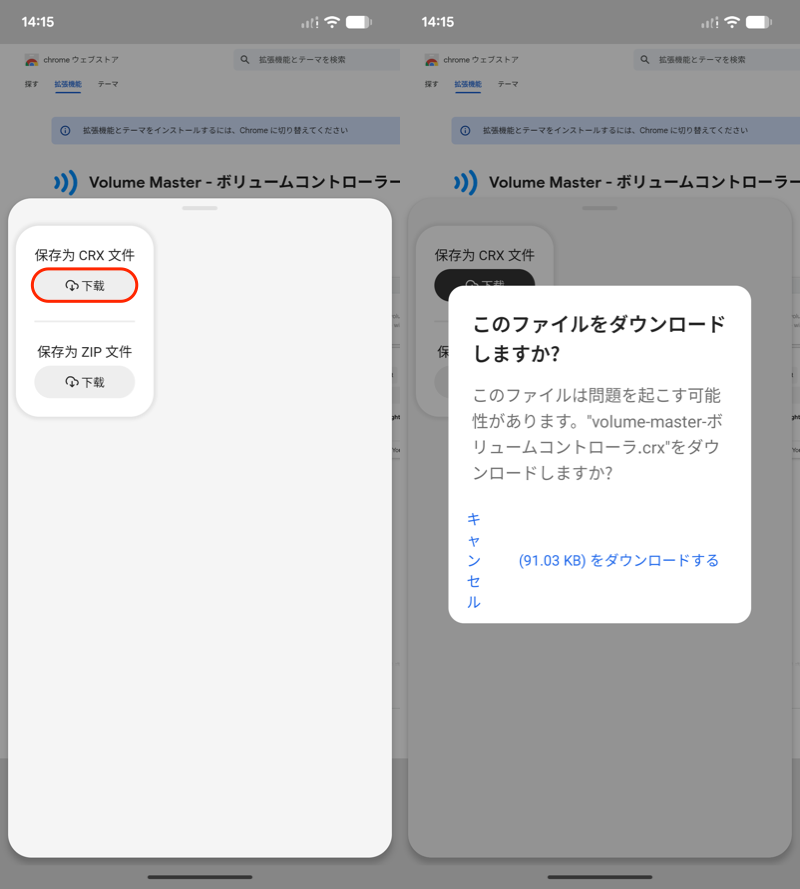Image resolution: width=800 pixels, height=889 pixels.
Task: Tap the grabber handle atop the left sheet
Action: [199, 207]
